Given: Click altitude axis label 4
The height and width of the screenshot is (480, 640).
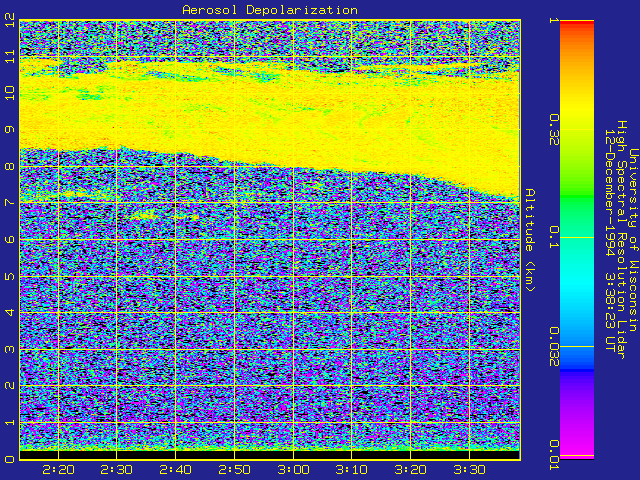Looking at the screenshot, I should 10,313.
